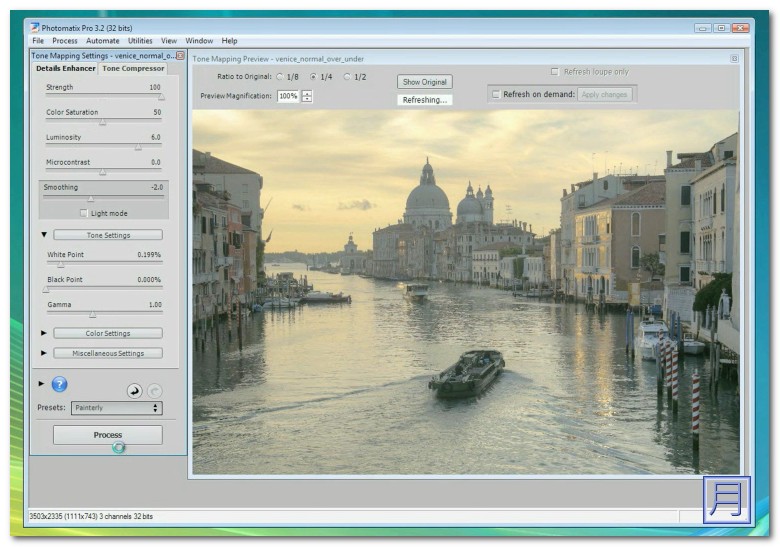The image size is (780, 547).
Task: Click the undo arrow icon above Presets
Action: [x=134, y=391]
